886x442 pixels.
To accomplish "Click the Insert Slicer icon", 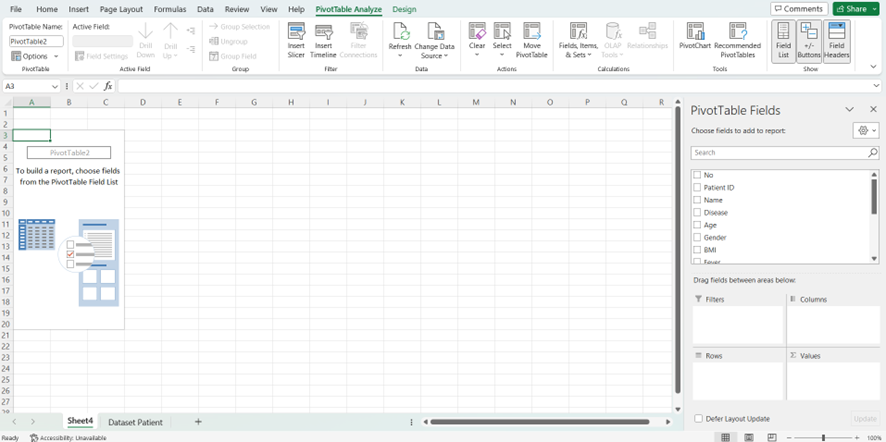I will [296, 32].
